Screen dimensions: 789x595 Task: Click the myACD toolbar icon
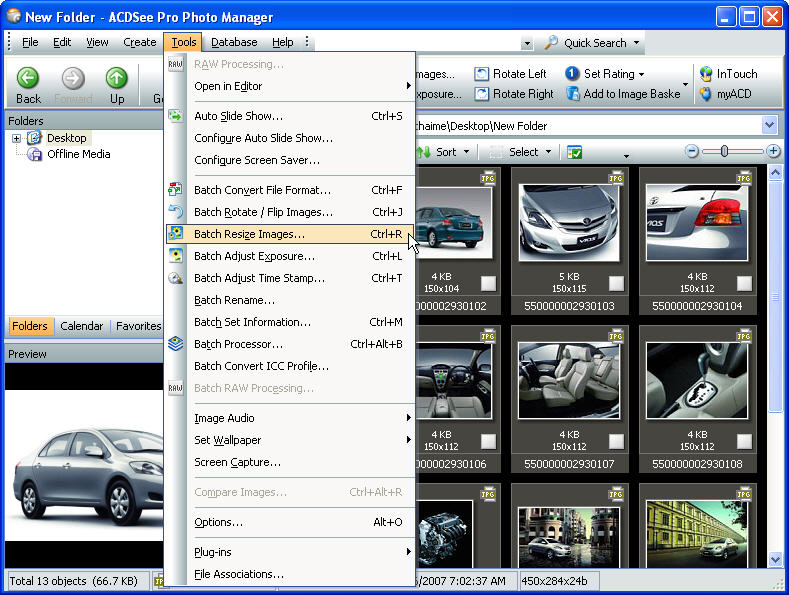tap(706, 94)
